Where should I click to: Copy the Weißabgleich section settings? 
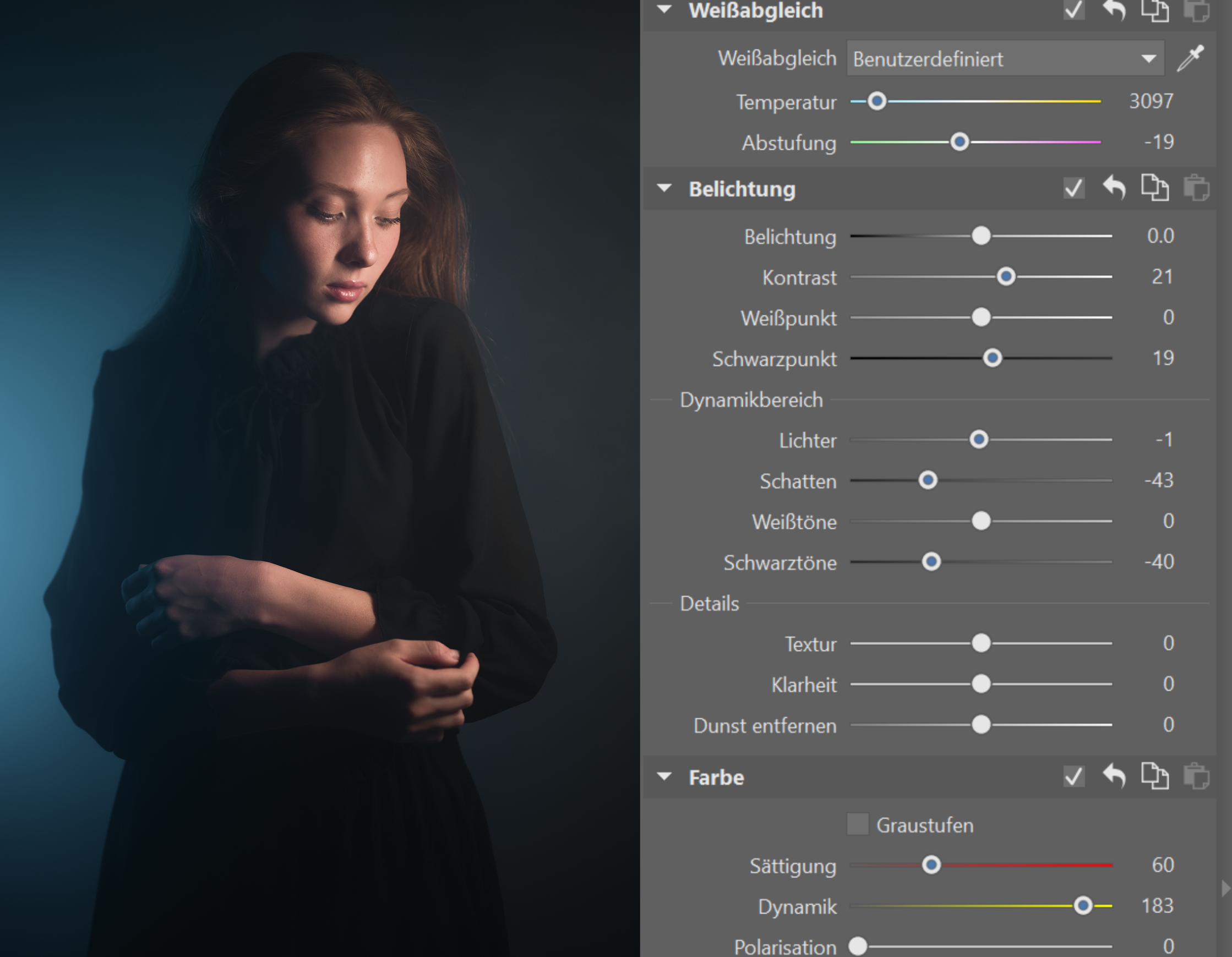pos(1154,10)
